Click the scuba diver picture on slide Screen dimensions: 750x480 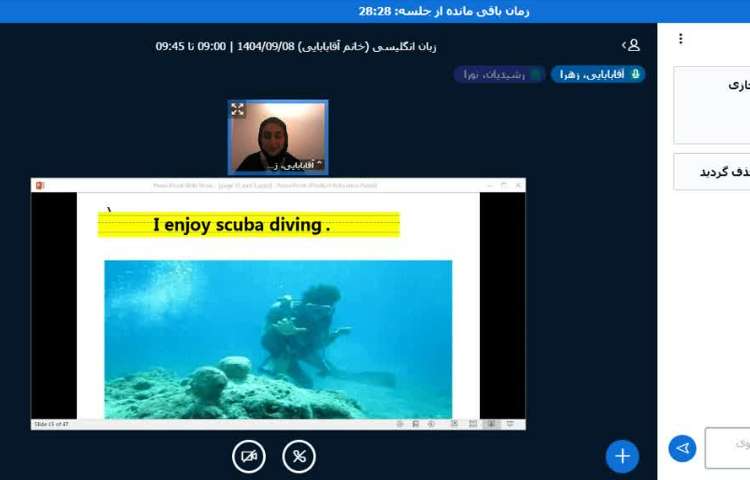pos(278,339)
